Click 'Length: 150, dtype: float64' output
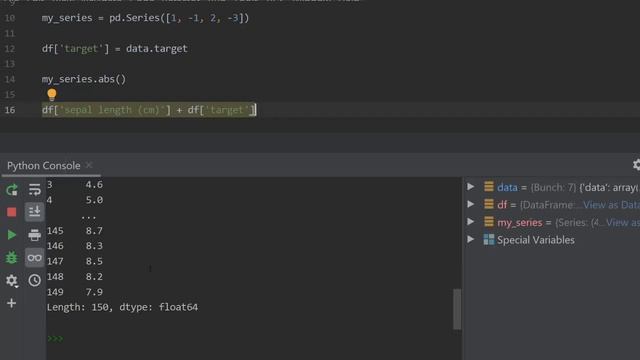 122,307
